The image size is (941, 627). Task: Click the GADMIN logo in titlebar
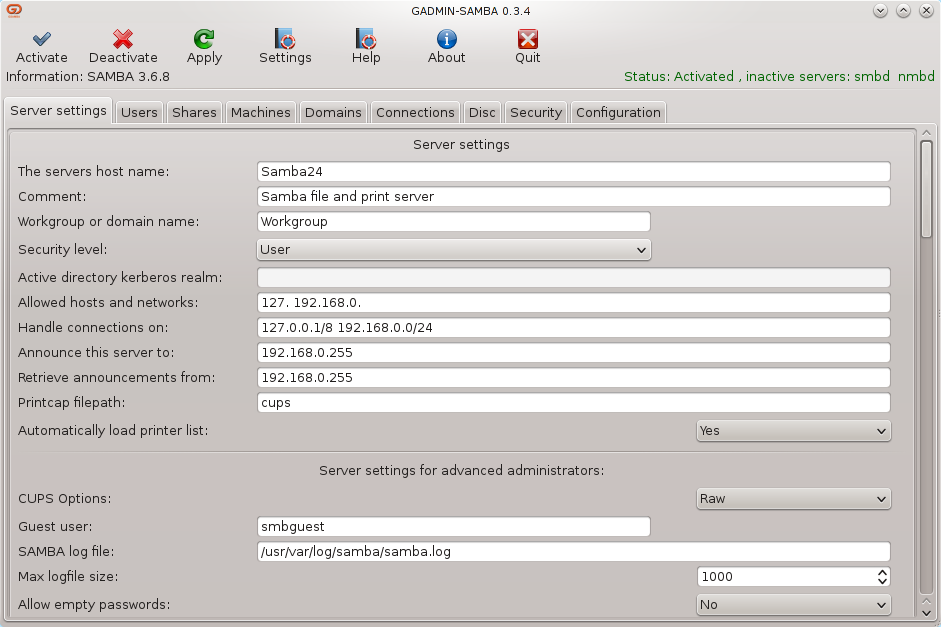(12, 11)
